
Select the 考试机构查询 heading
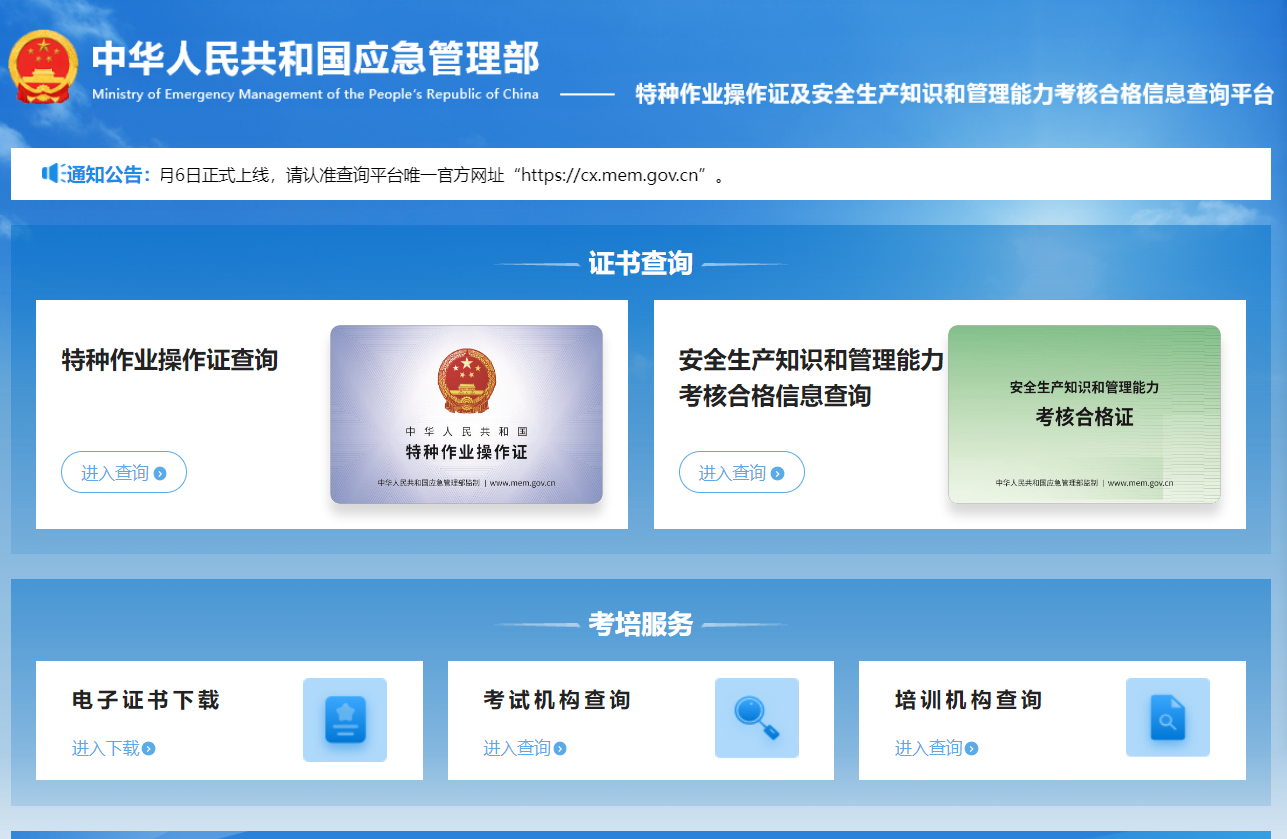(557, 700)
